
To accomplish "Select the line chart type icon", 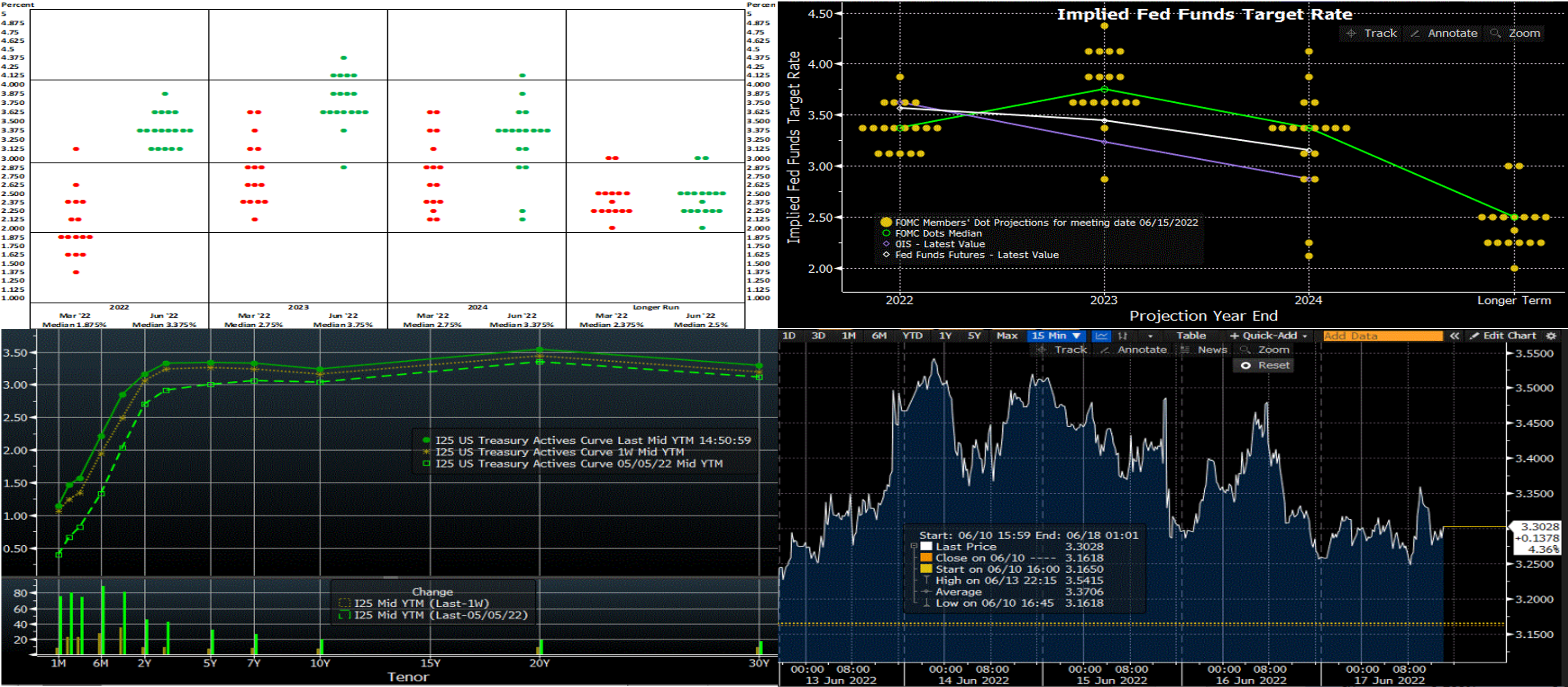I will pos(1101,336).
